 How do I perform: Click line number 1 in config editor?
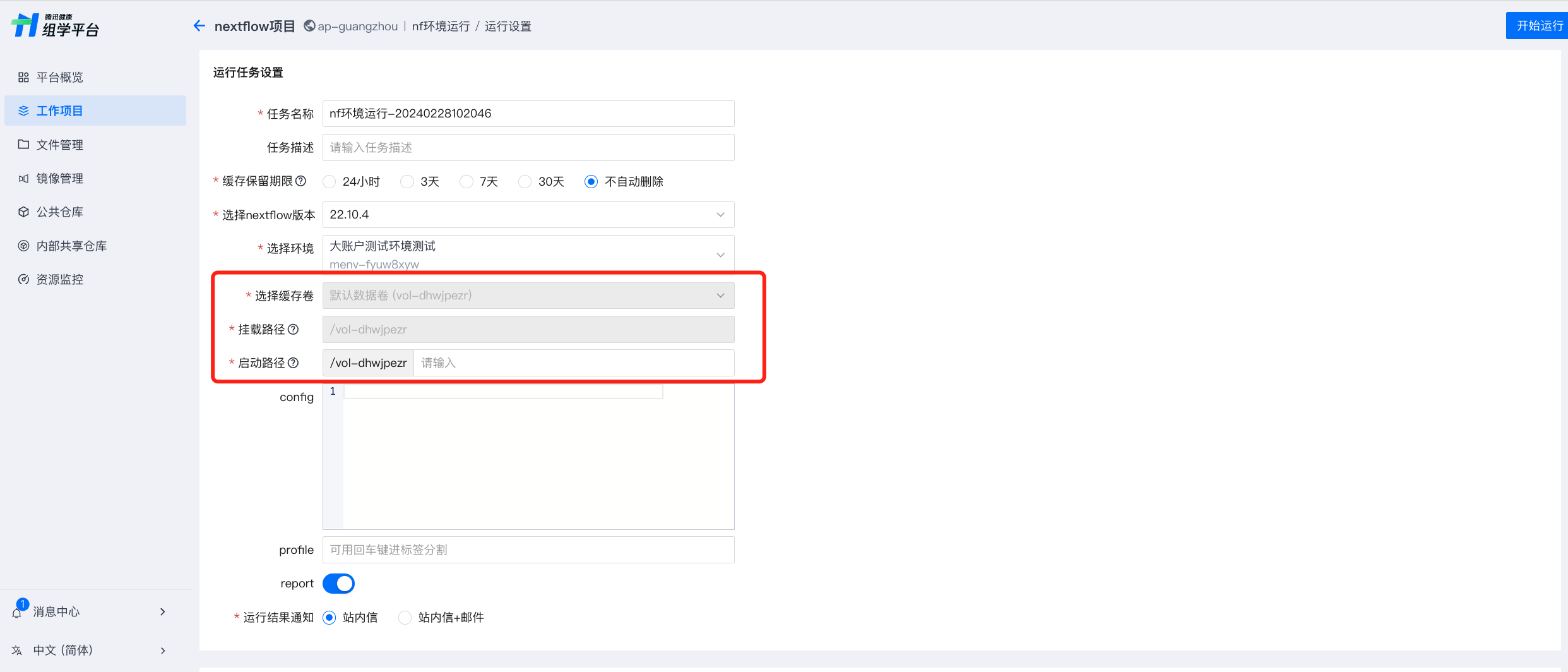pos(333,392)
